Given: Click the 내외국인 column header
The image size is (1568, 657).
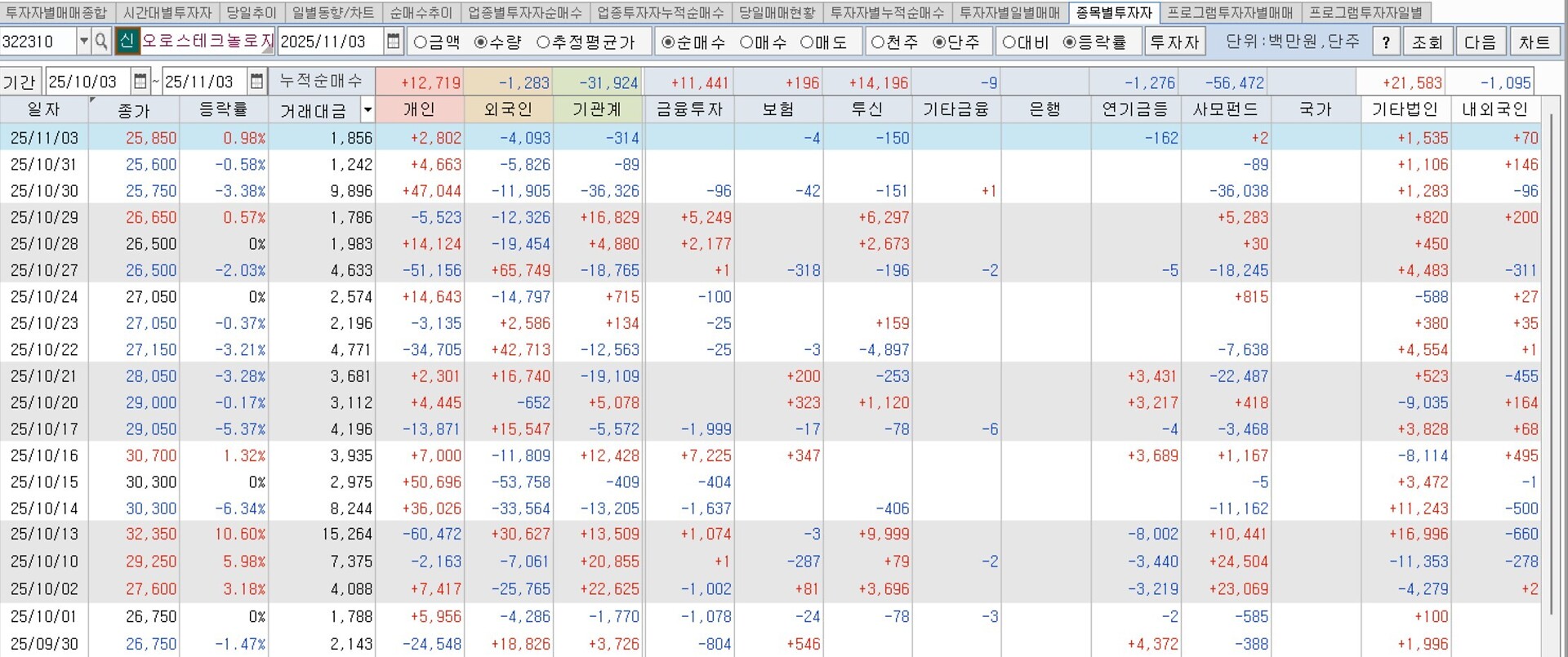Looking at the screenshot, I should [1494, 109].
